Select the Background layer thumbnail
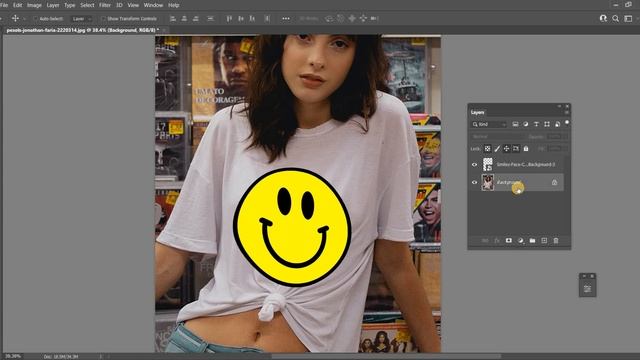The width and height of the screenshot is (640, 360). 488,182
